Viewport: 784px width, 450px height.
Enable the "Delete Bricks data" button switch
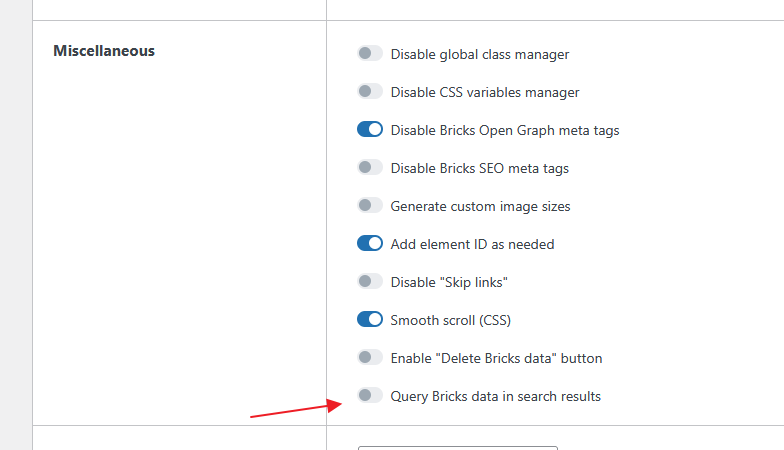pos(370,357)
